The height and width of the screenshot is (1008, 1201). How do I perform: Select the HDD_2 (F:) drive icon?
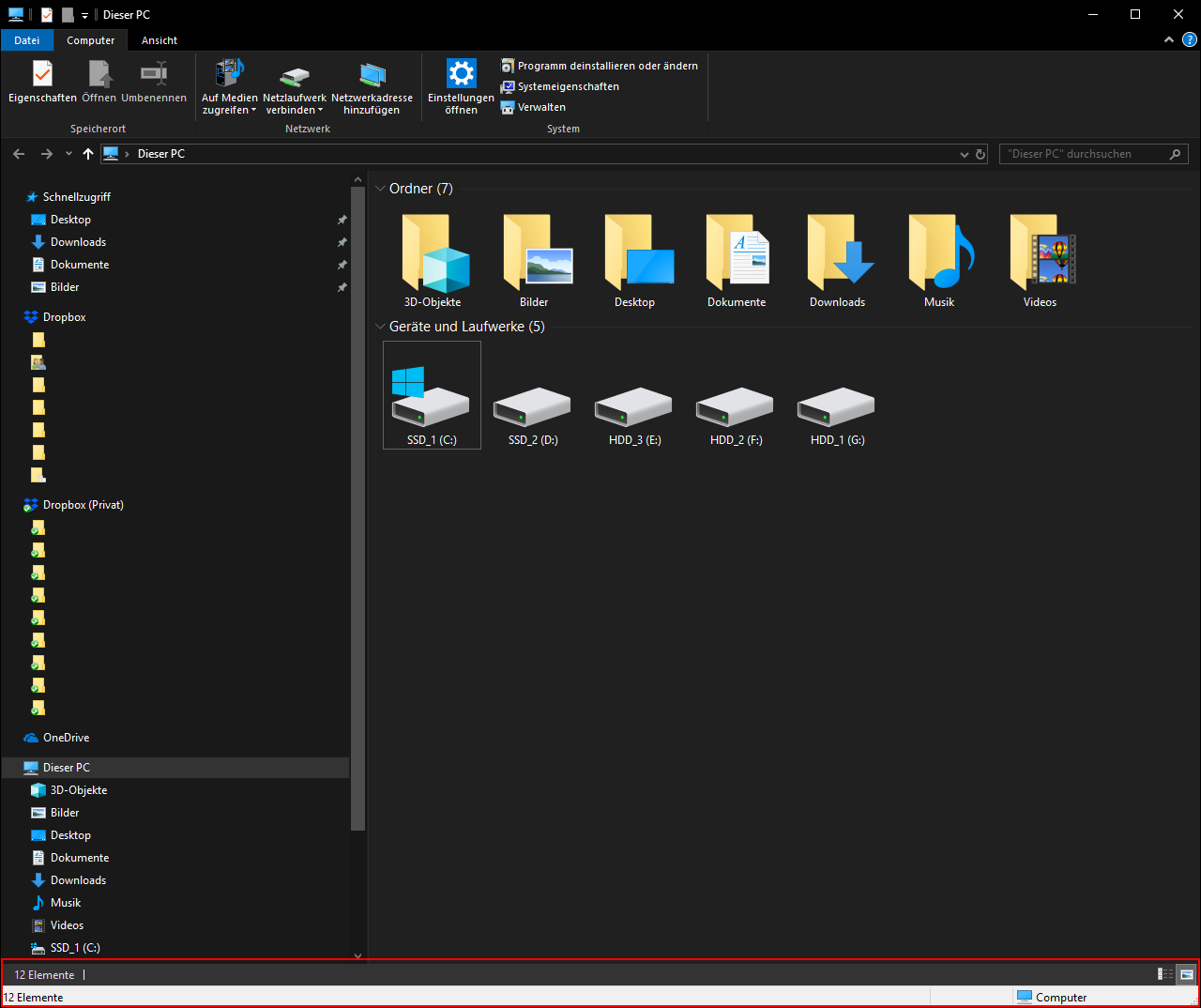click(x=736, y=406)
